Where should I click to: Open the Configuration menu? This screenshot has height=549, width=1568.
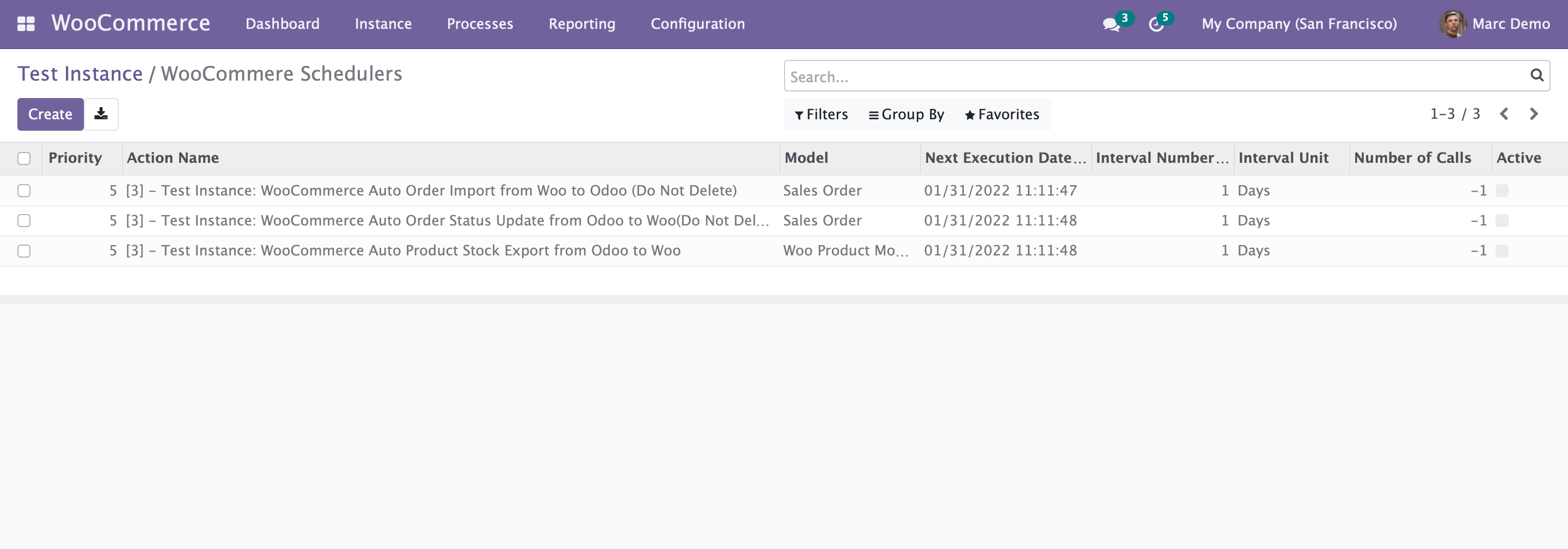[697, 24]
